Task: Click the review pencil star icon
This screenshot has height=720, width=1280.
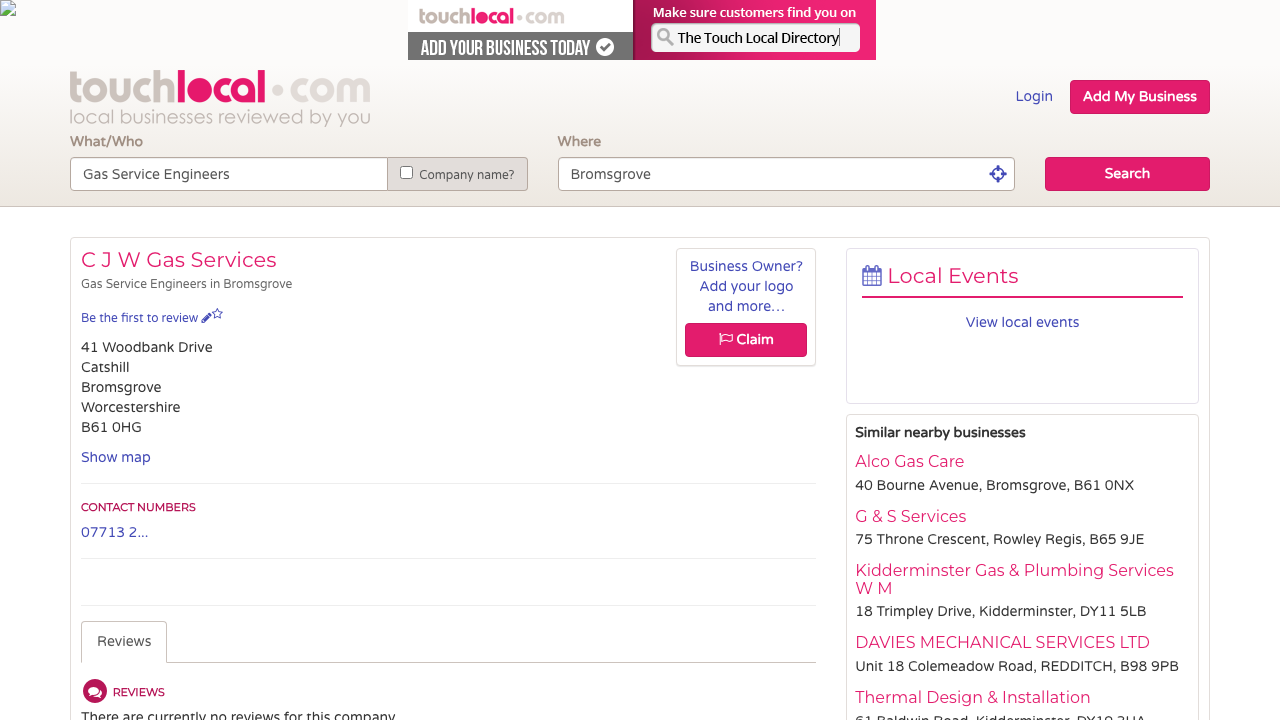Action: click(x=211, y=316)
